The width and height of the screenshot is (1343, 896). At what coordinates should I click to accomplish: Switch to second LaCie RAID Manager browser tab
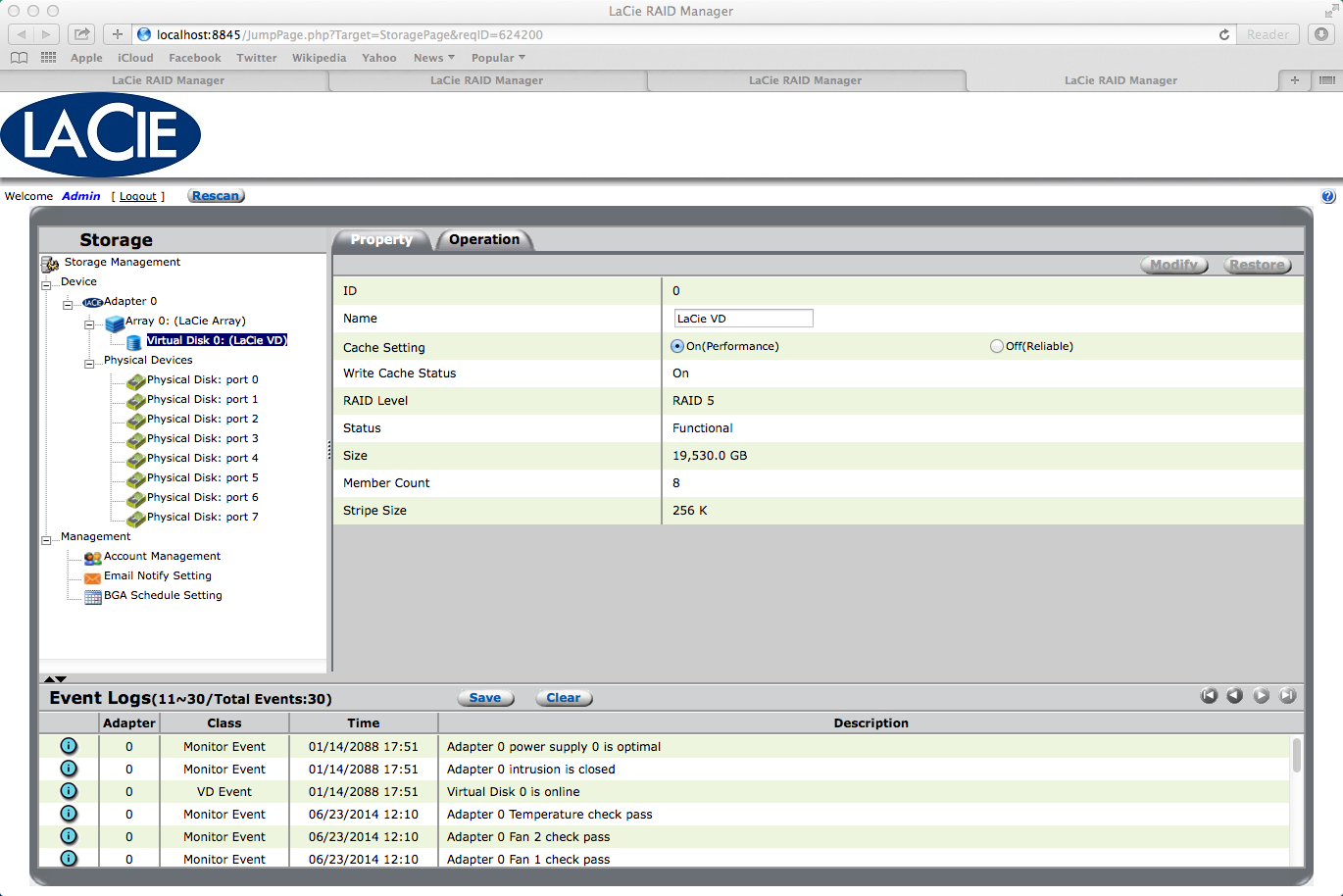(486, 80)
